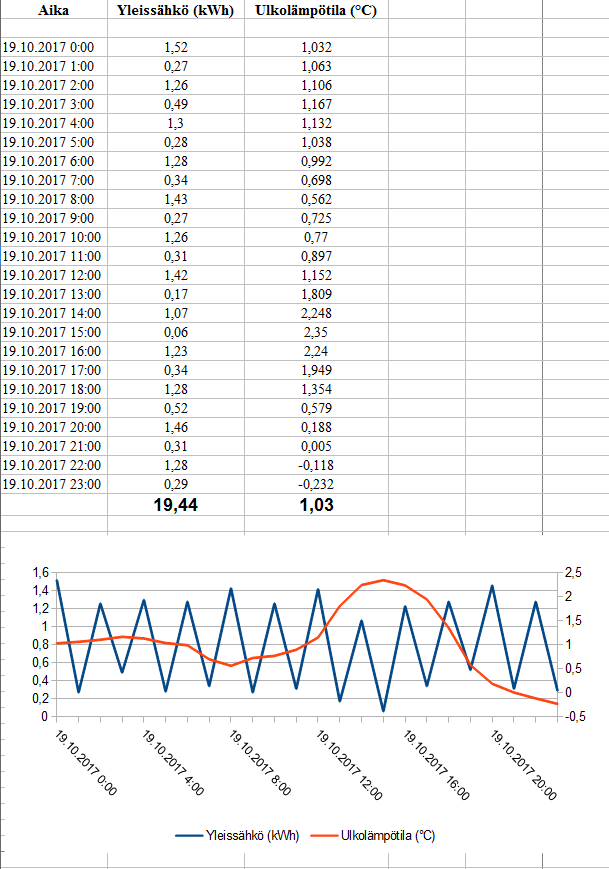This screenshot has width=609, height=869.
Task: Select the bold average cell 1,03
Action: pyautogui.click(x=316, y=505)
